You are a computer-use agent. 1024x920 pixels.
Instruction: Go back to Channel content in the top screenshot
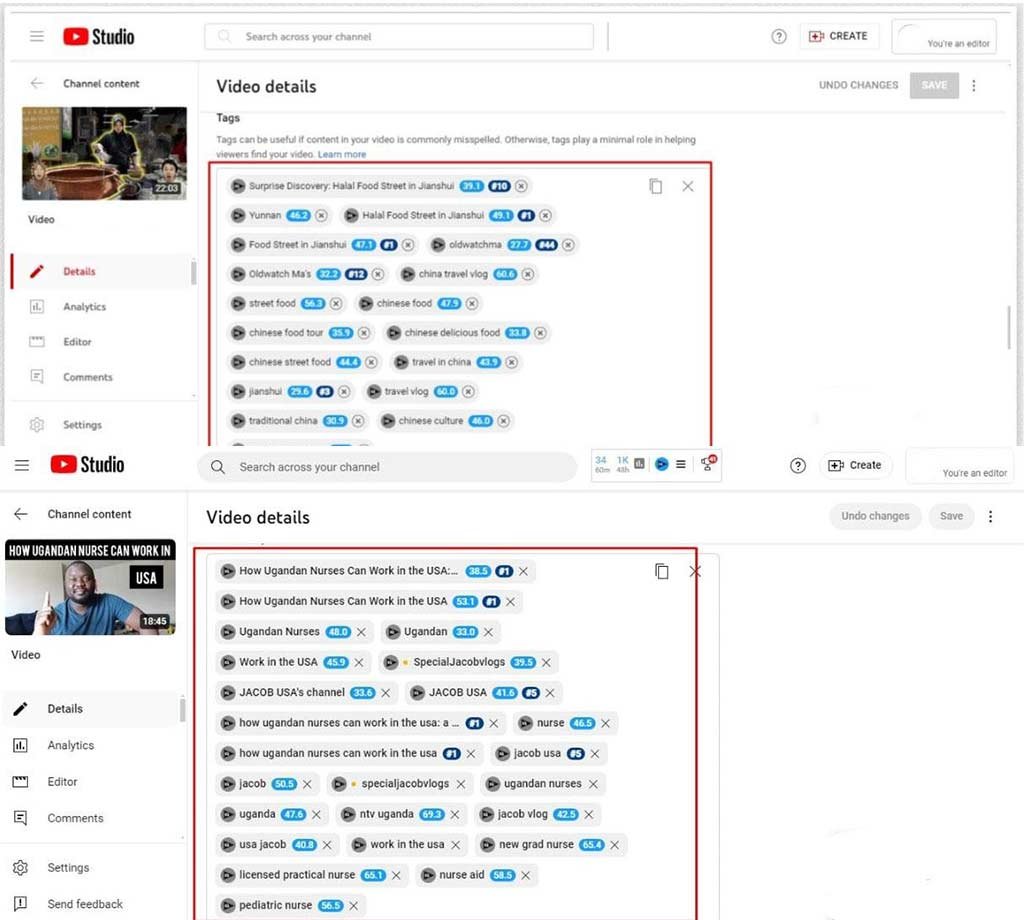[x=37, y=83]
